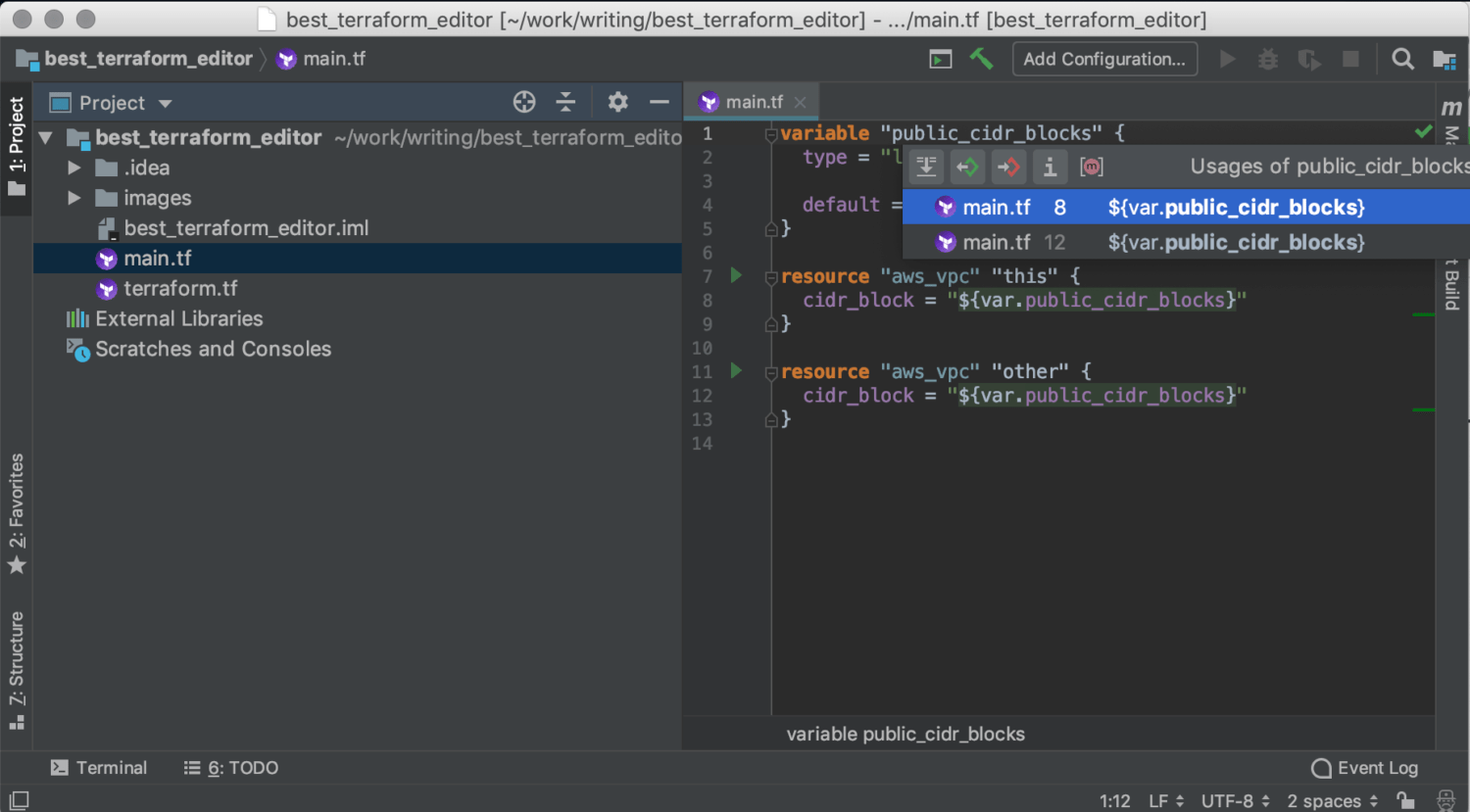Click the "default" keyword on line 4

(841, 205)
